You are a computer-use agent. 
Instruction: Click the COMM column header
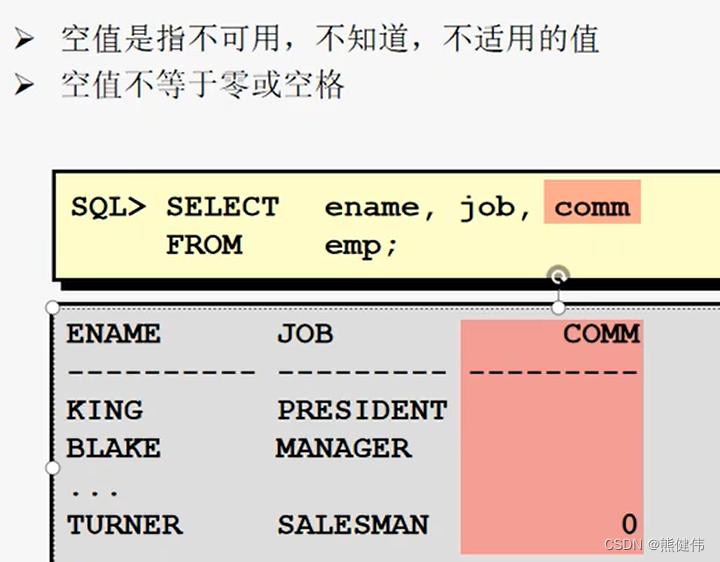(602, 334)
